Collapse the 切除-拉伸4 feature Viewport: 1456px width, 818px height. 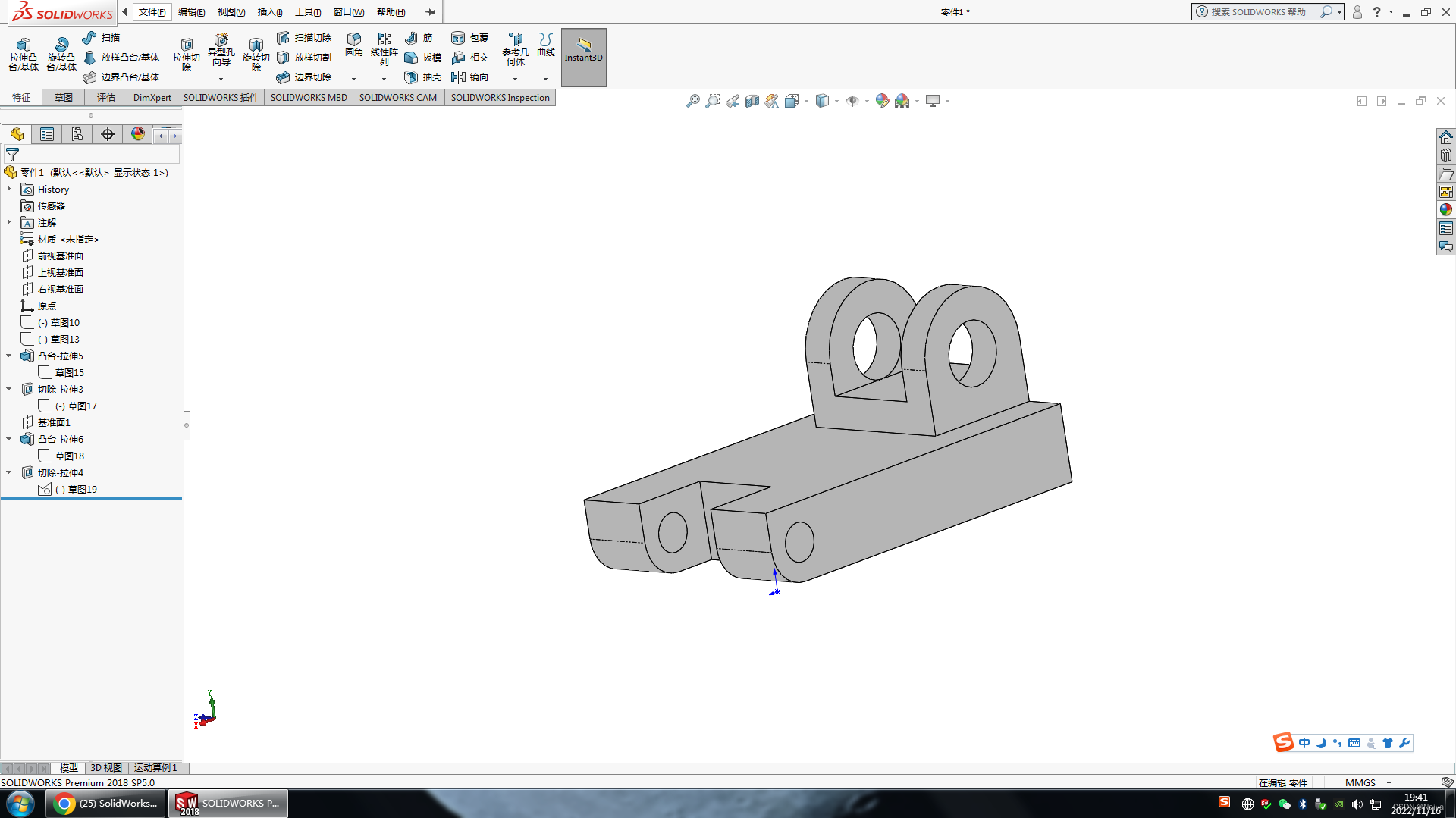click(9, 472)
